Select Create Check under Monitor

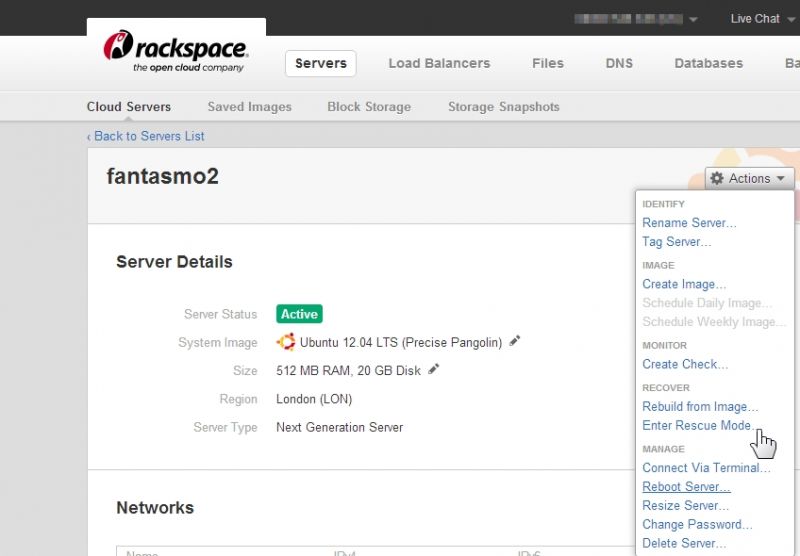tap(685, 364)
